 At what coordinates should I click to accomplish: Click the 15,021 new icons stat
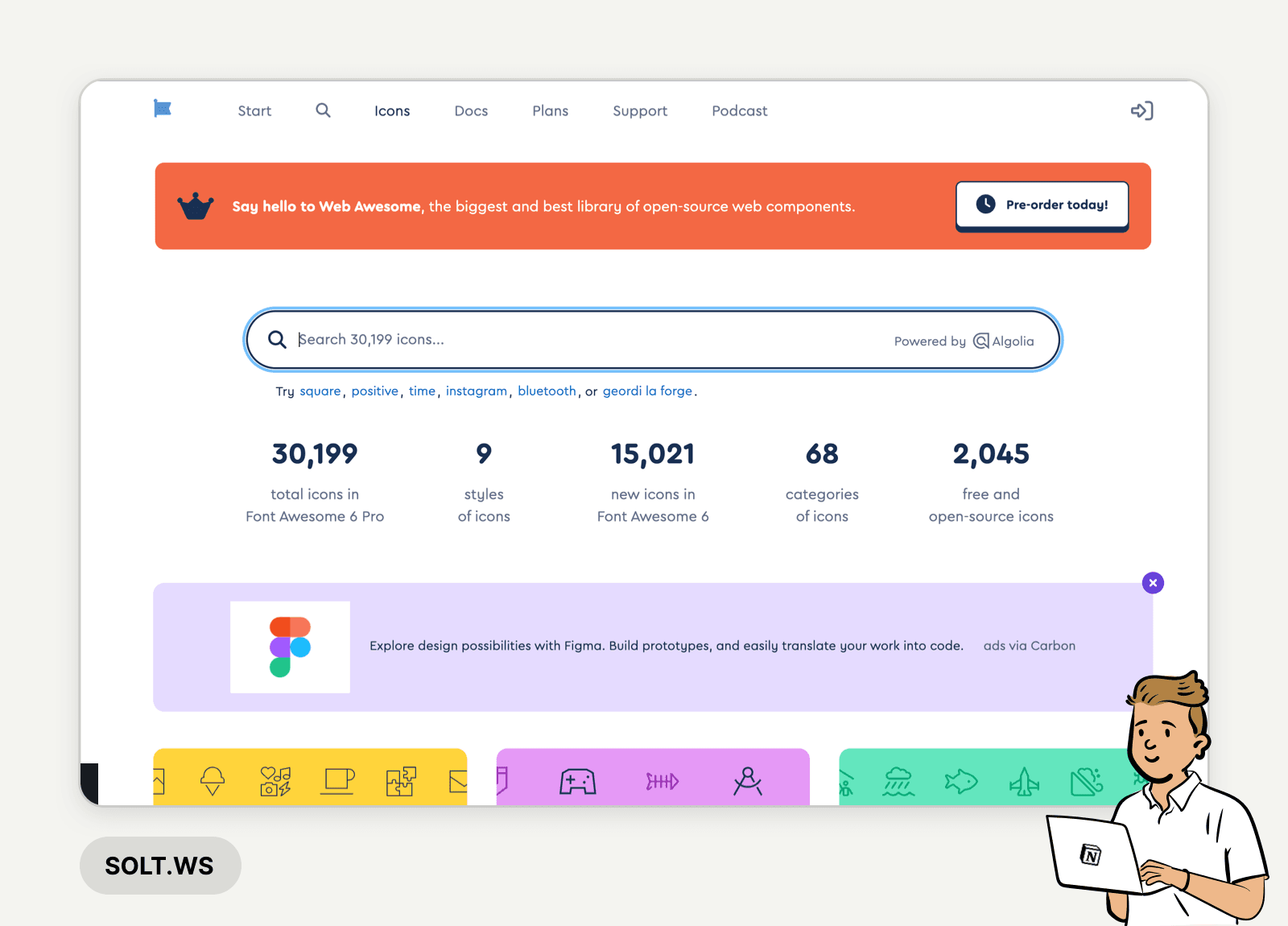click(x=653, y=483)
